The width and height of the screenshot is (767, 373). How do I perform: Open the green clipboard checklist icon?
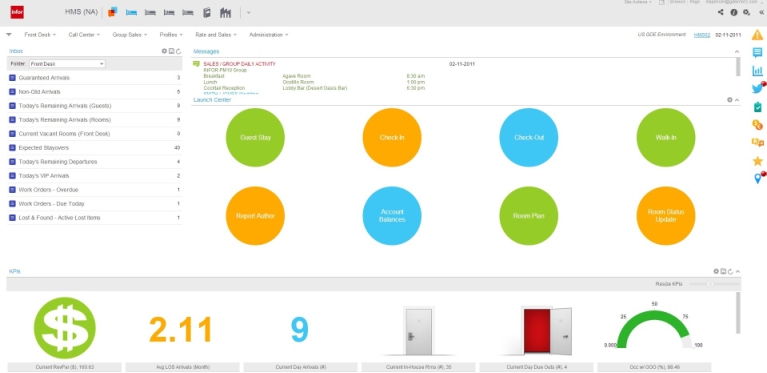click(757, 107)
